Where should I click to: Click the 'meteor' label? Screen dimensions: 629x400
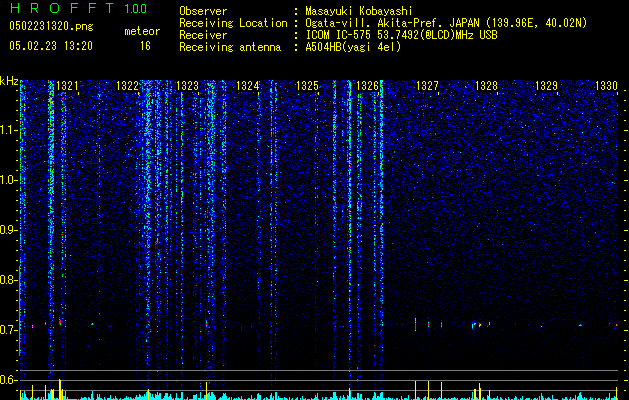(142, 31)
